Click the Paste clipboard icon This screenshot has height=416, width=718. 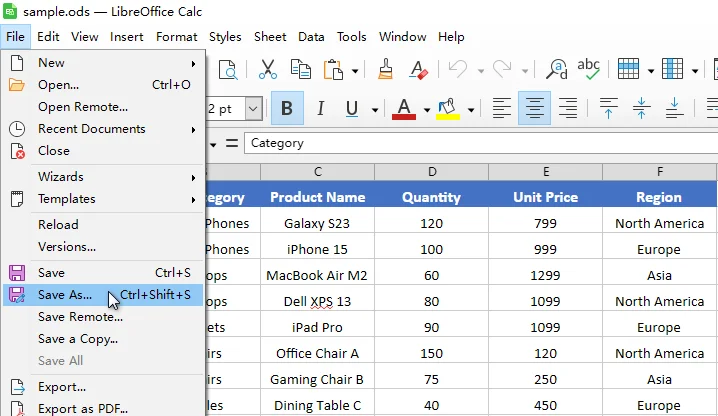(333, 70)
